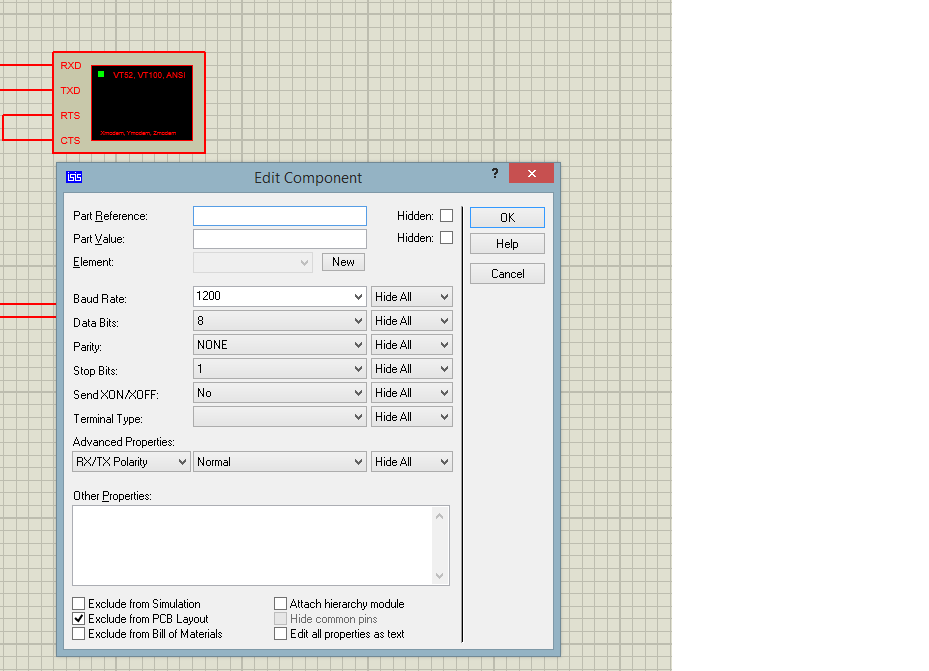The width and height of the screenshot is (929, 671).
Task: Check the Hidden box beside Part Value
Action: point(446,237)
